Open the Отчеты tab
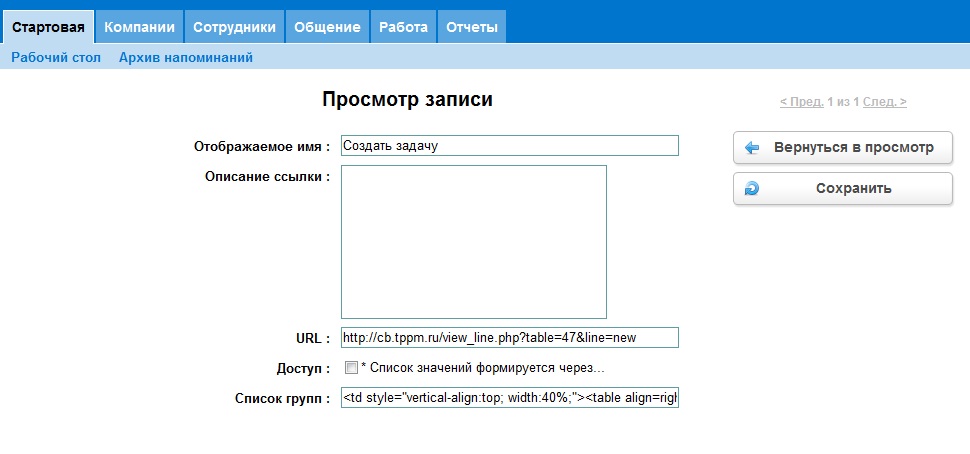Viewport: 970px width, 454px height. [472, 27]
